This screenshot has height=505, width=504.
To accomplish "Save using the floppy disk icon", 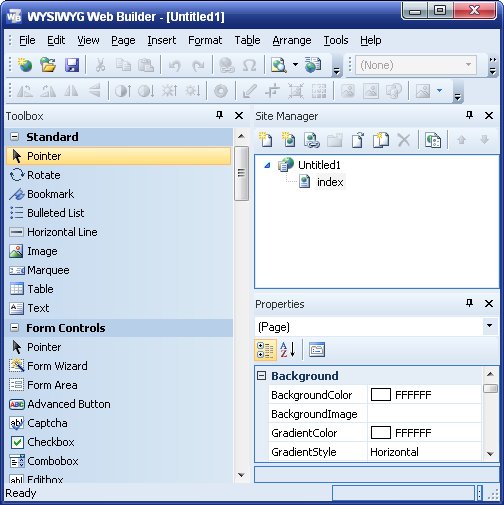I will click(x=72, y=65).
